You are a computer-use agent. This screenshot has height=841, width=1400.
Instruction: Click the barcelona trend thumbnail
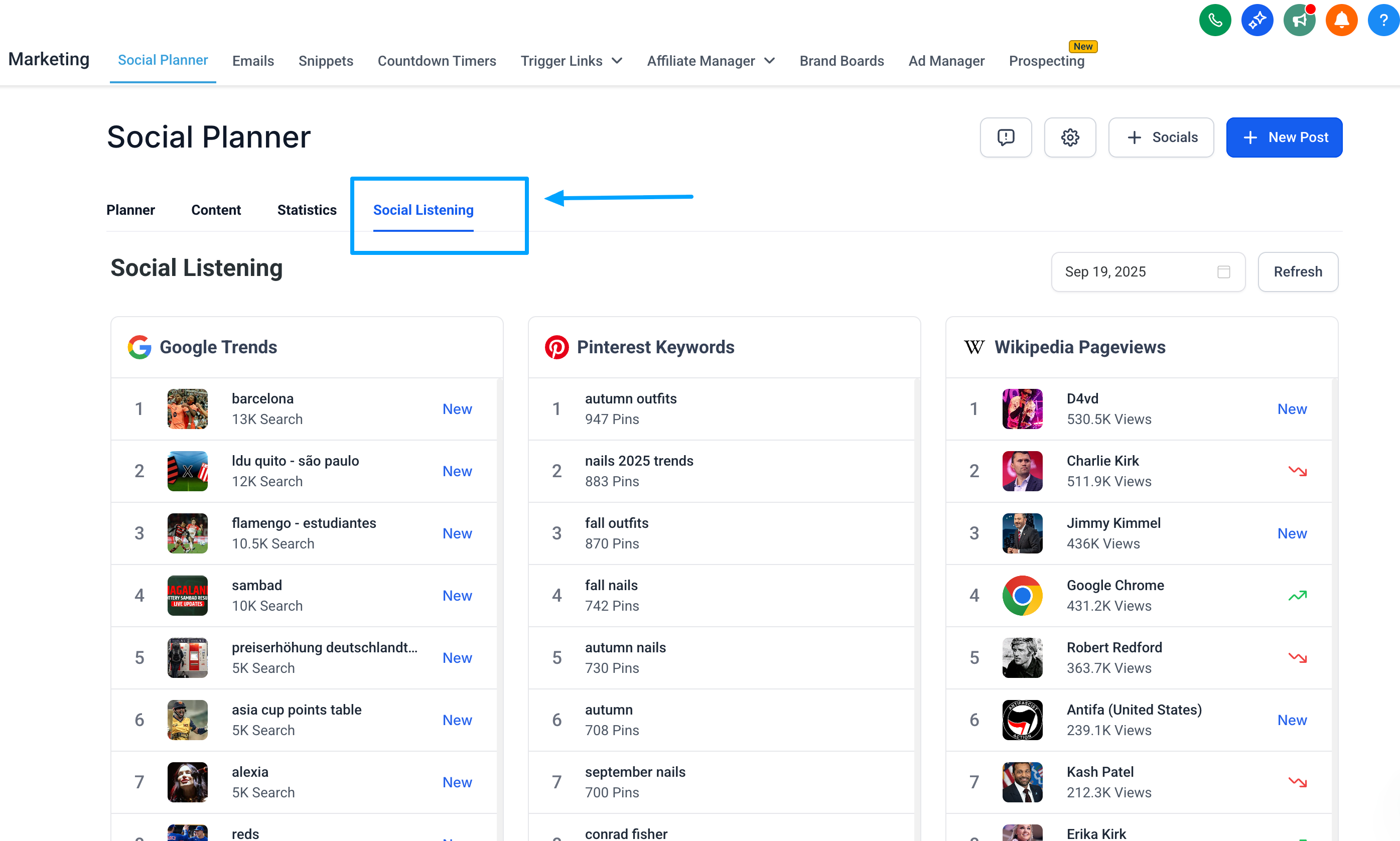pyautogui.click(x=188, y=408)
